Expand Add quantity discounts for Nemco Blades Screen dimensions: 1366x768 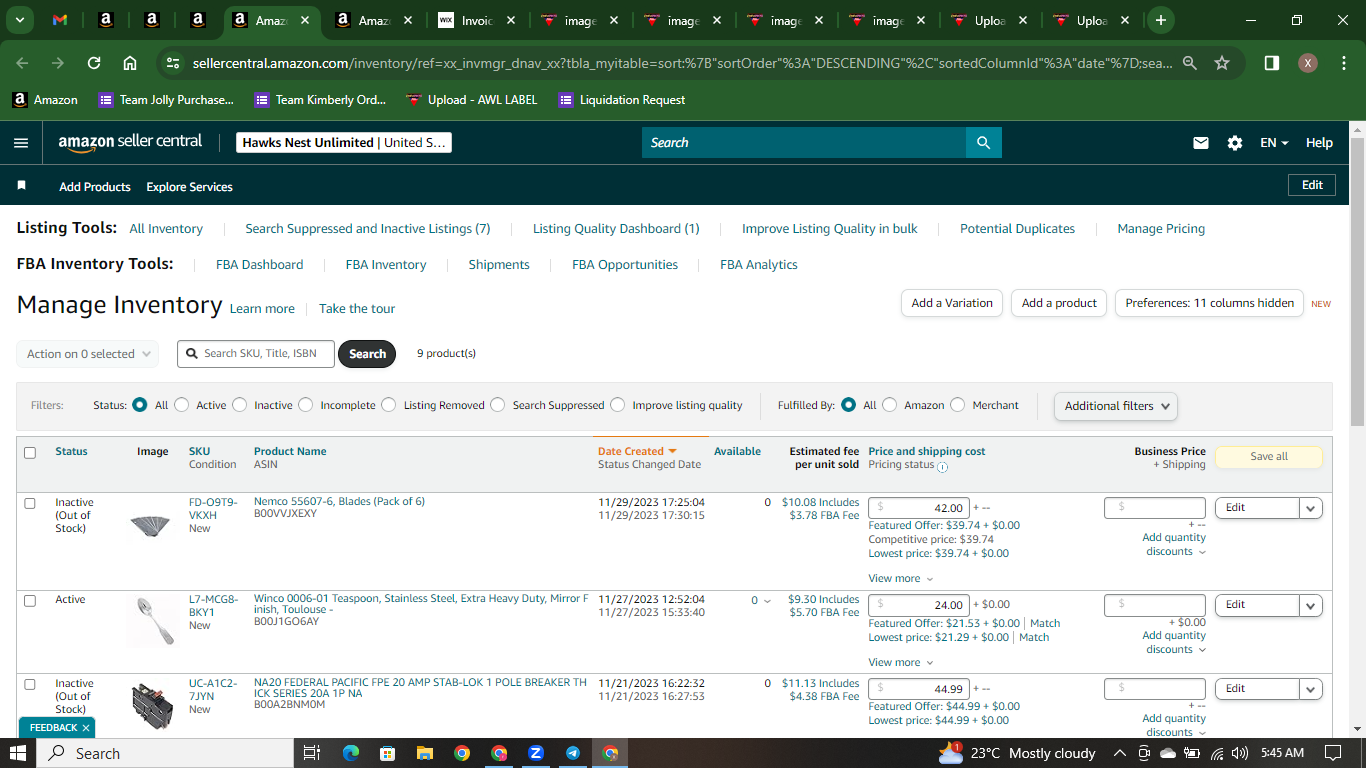click(1174, 544)
